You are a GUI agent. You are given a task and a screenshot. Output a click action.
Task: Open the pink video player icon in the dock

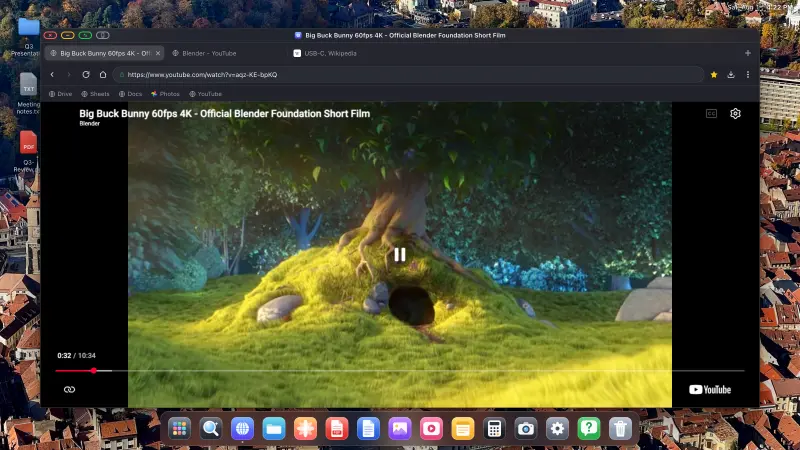[x=431, y=429]
